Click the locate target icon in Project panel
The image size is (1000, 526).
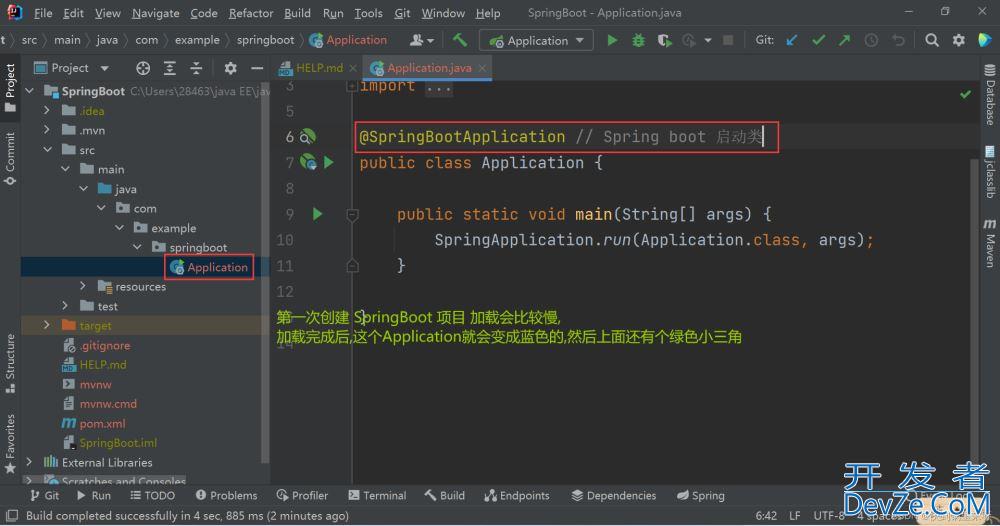coord(143,68)
